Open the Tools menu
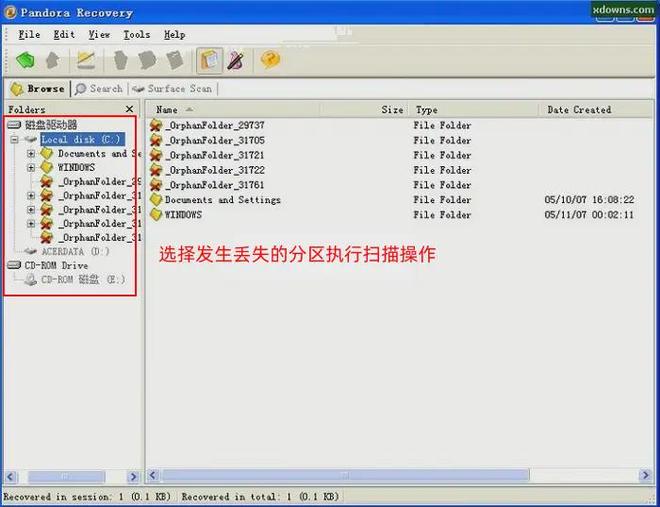The image size is (660, 507). (x=136, y=34)
